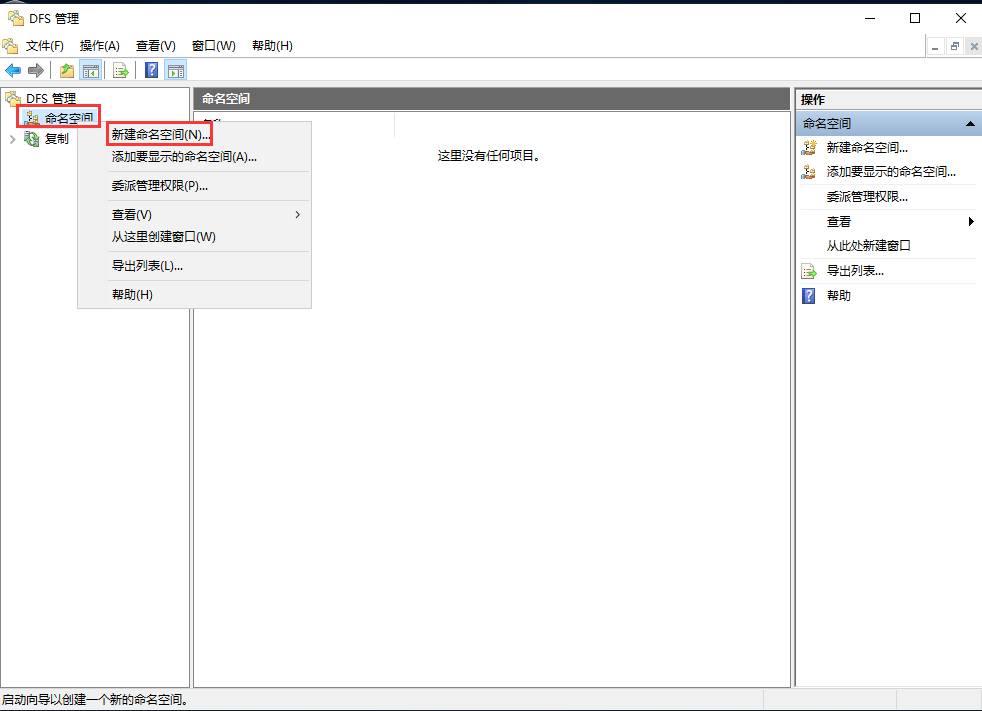Select the DFS 管理 root label in tree
Viewport: 982px width, 711px height.
tap(51, 98)
